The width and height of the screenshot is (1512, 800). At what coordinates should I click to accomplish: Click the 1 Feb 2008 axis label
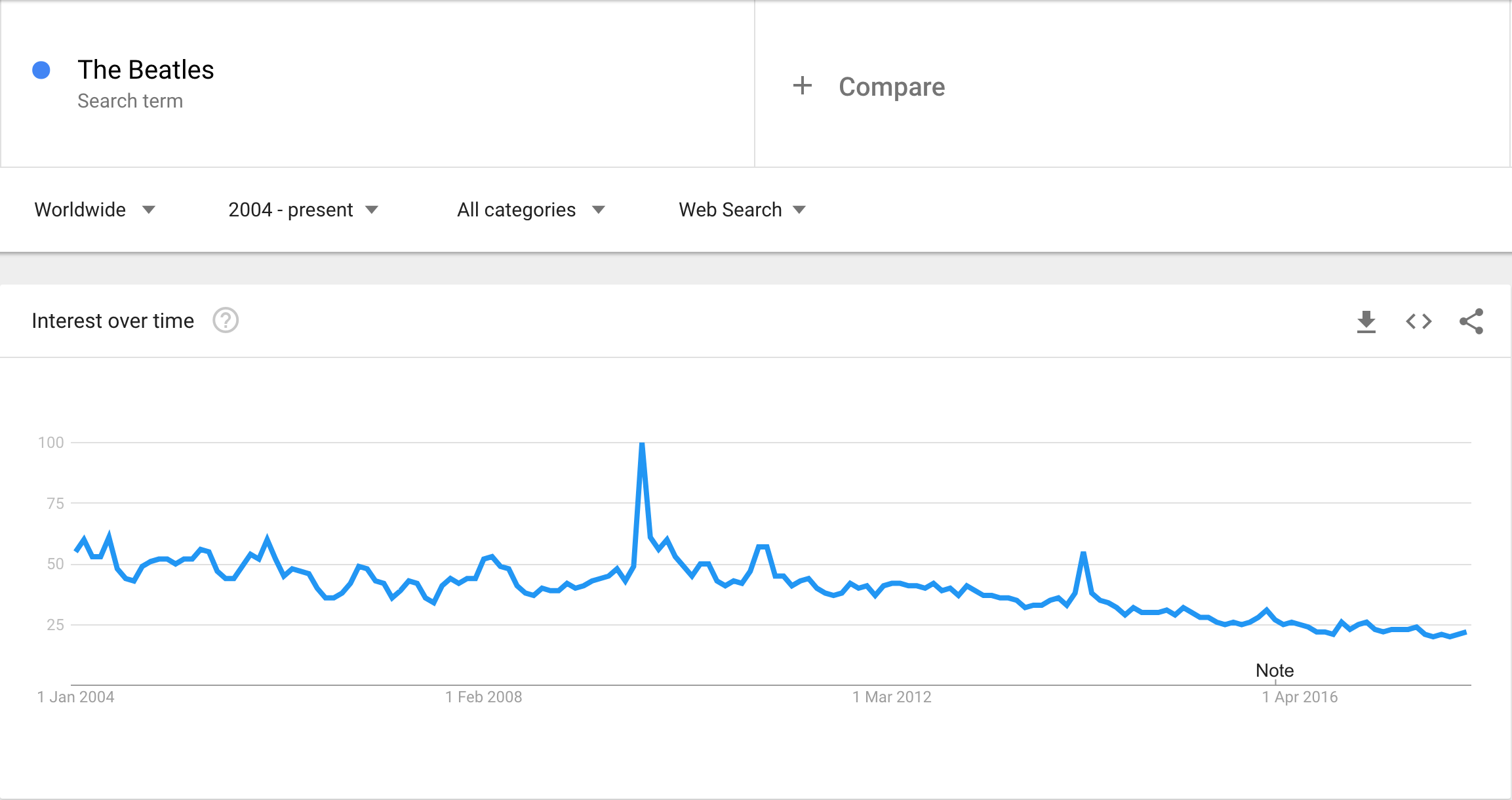(483, 697)
